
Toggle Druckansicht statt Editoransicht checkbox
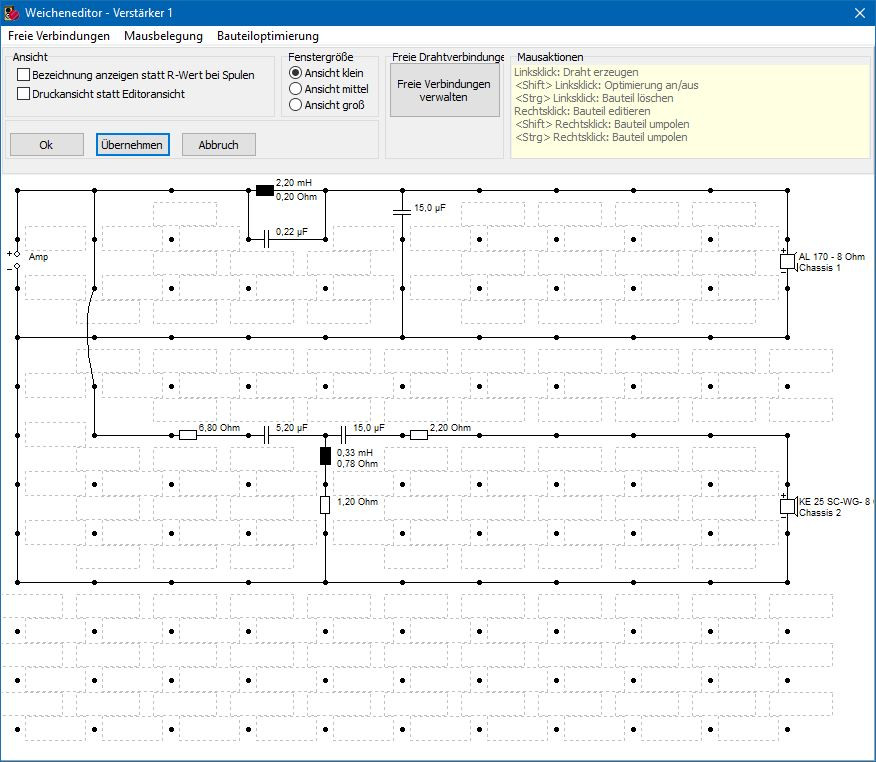[23, 94]
